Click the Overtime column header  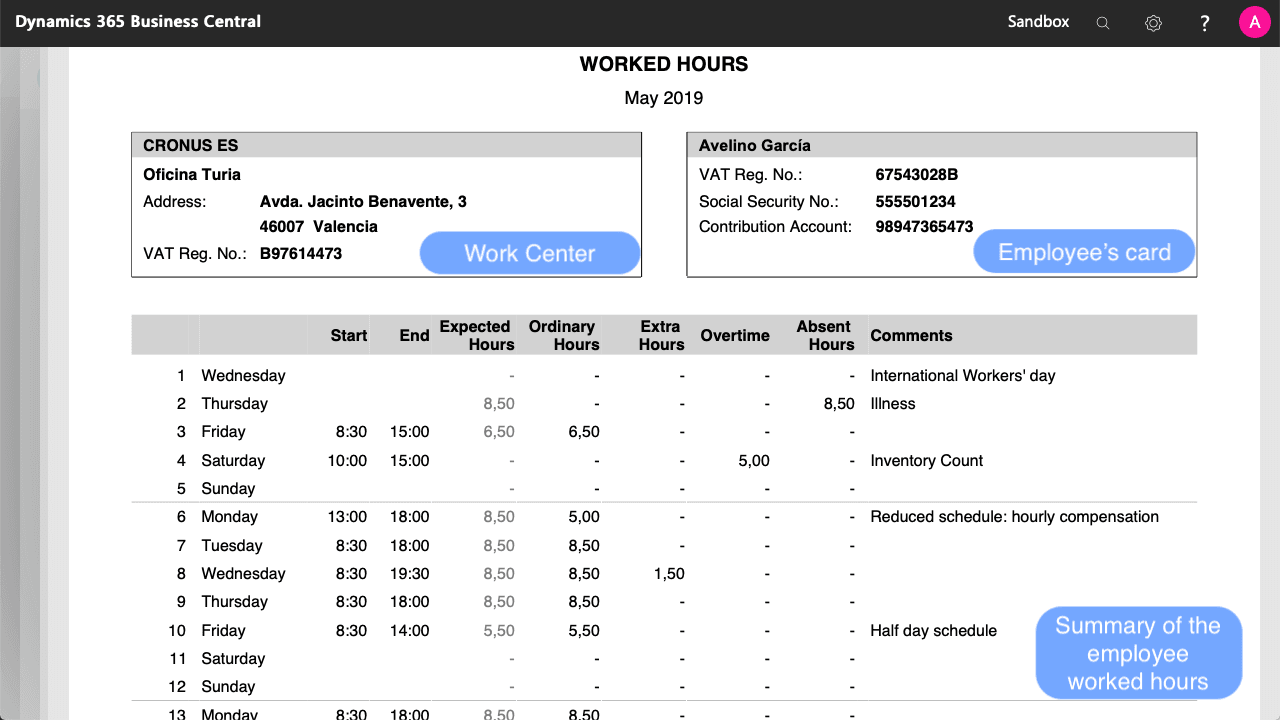coord(735,336)
